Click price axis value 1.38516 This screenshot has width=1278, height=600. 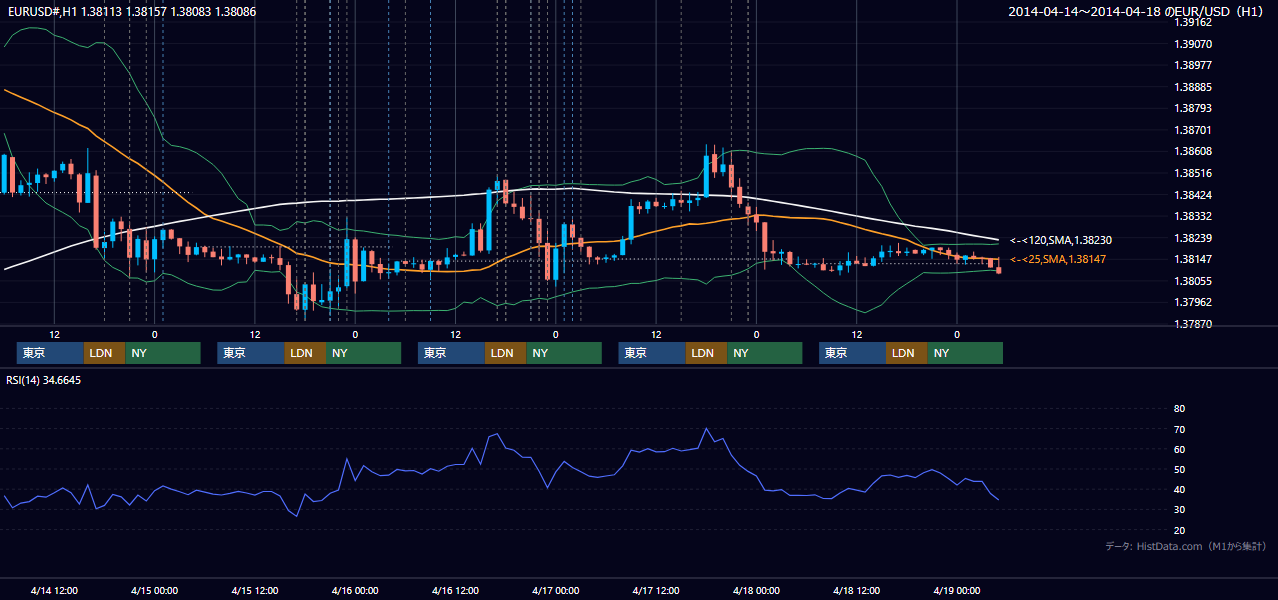[1193, 173]
